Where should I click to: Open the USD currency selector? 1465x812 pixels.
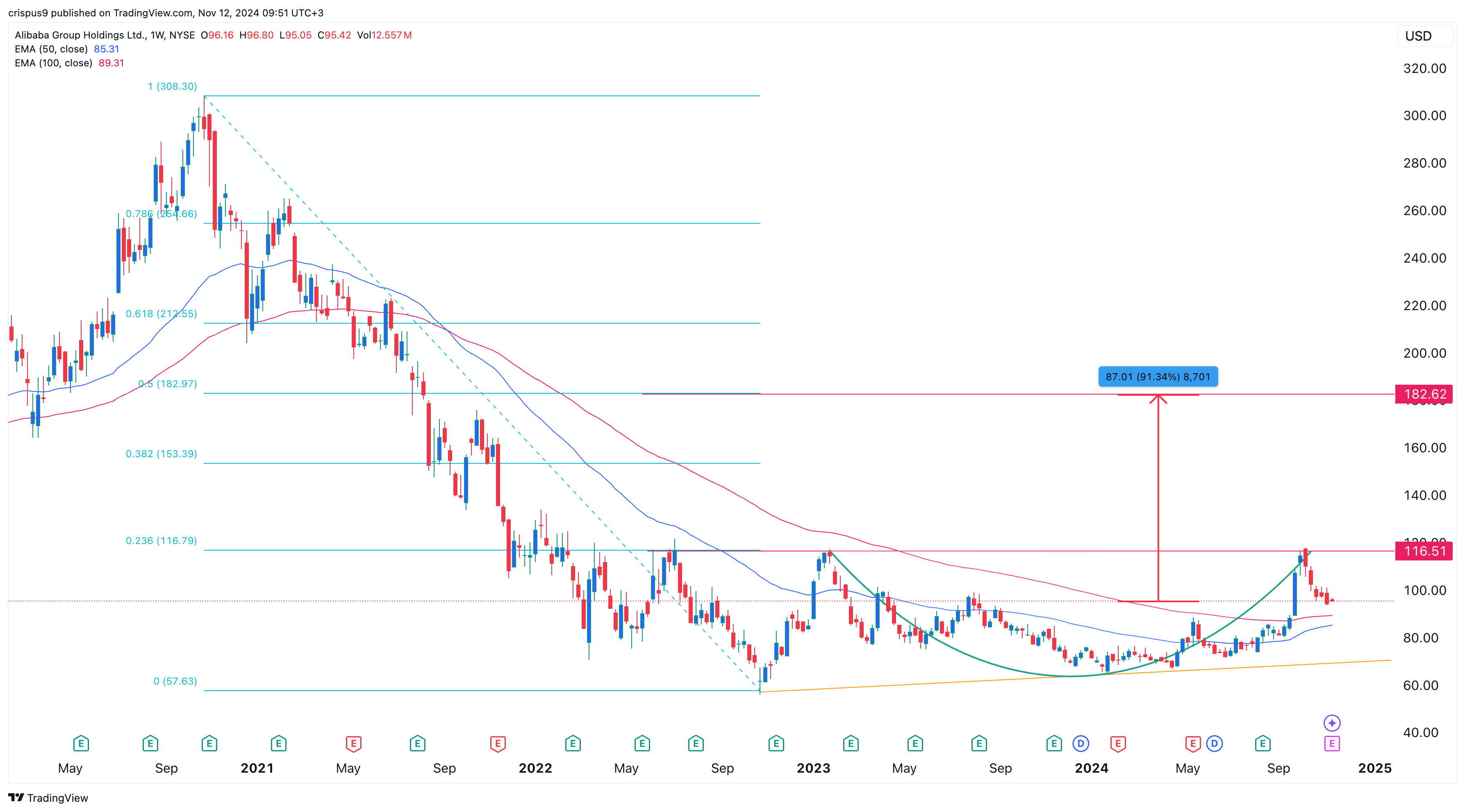click(x=1424, y=36)
